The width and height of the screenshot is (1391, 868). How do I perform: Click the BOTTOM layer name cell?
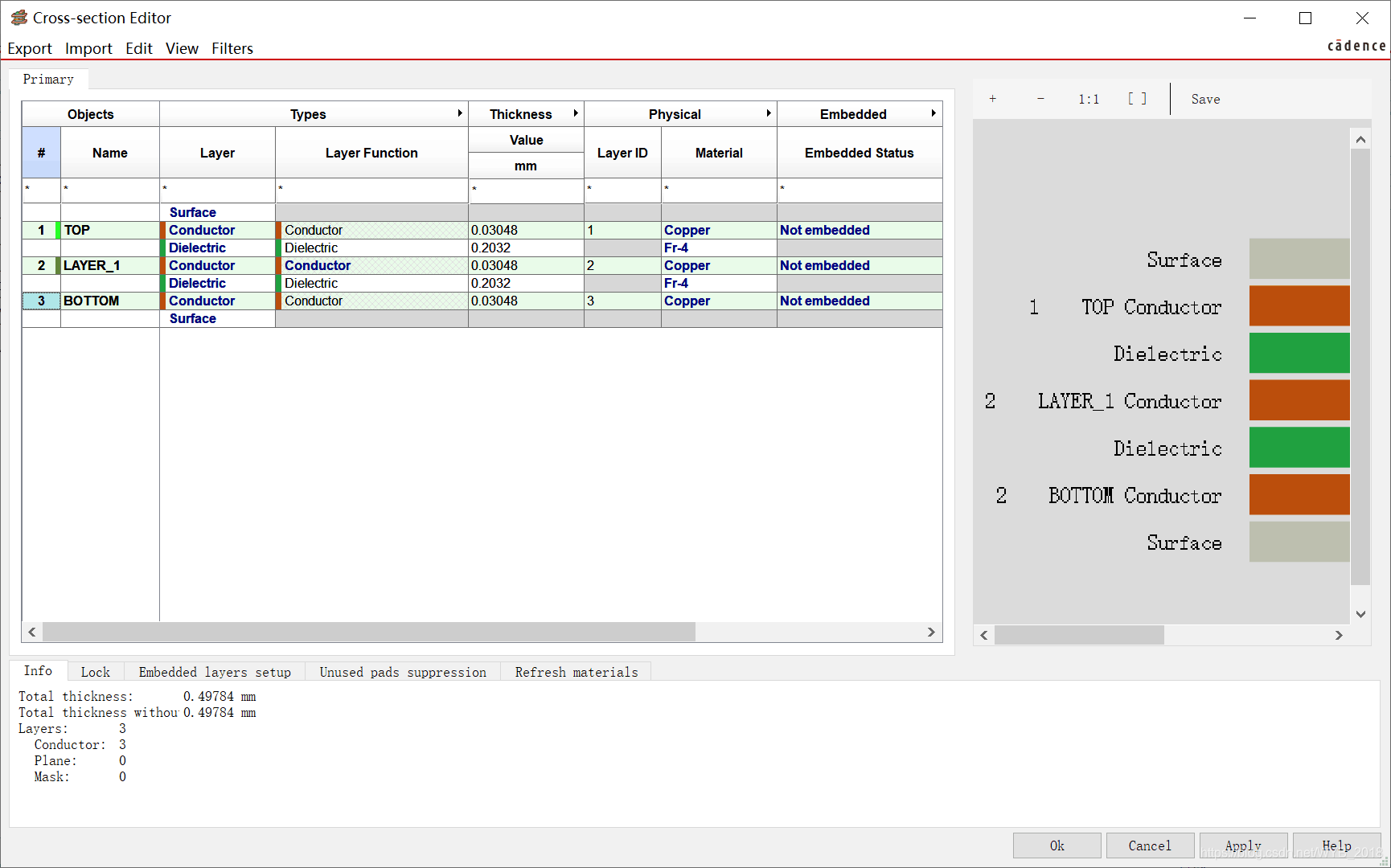[x=110, y=301]
